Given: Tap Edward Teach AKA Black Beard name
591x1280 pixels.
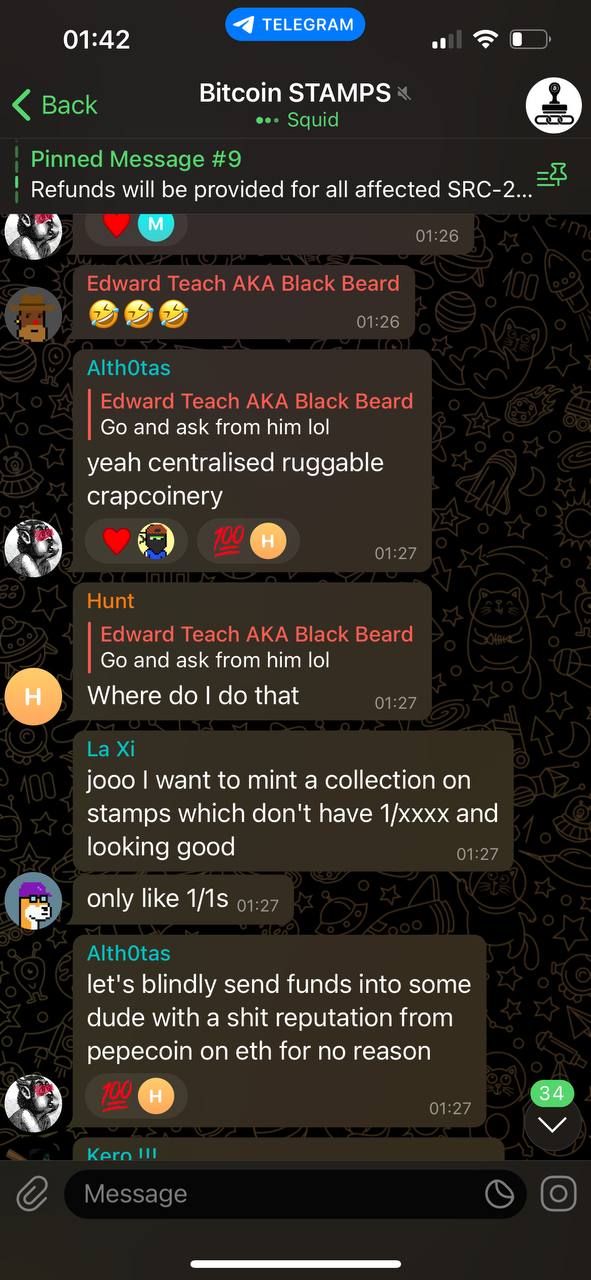Looking at the screenshot, I should pos(243,283).
